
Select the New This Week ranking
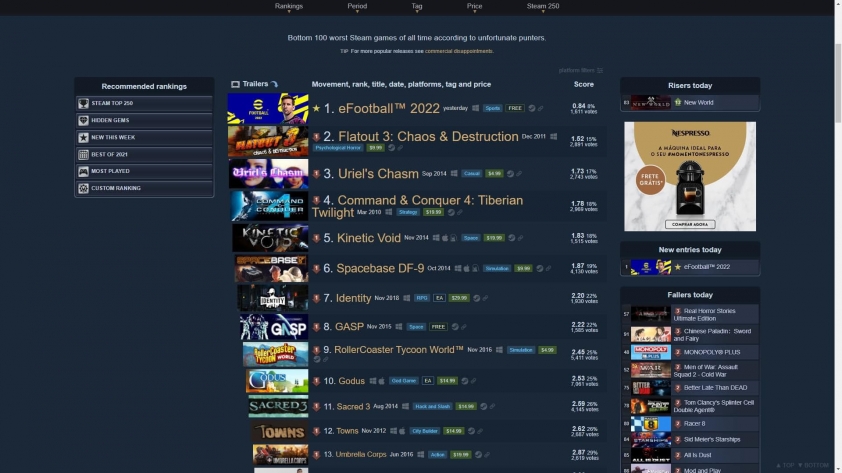point(144,137)
